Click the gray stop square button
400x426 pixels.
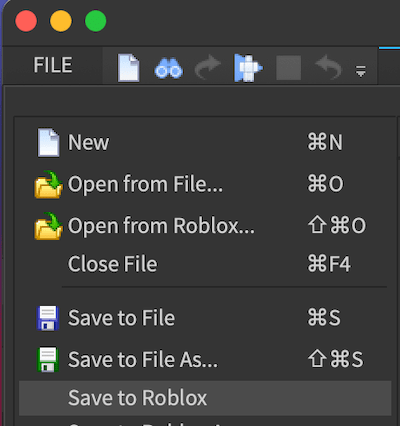(x=289, y=68)
